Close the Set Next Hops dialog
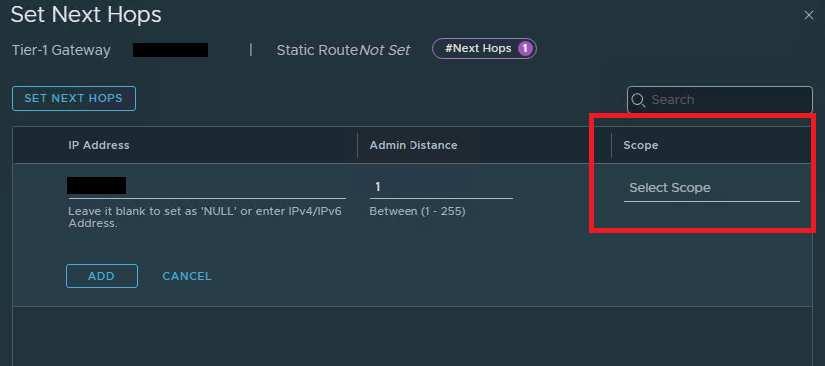The height and width of the screenshot is (366, 825). pyautogui.click(x=809, y=15)
